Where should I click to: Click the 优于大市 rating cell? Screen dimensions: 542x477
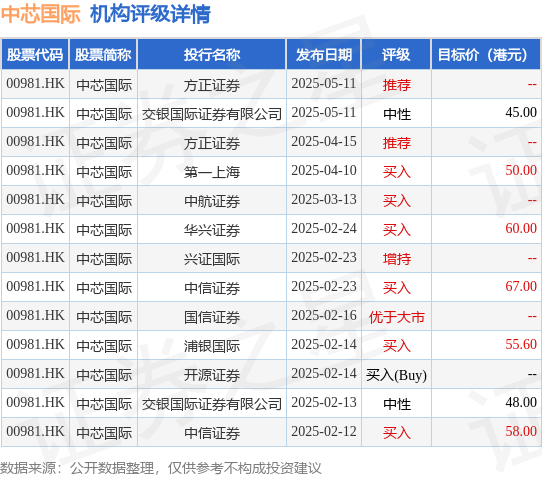click(396, 317)
